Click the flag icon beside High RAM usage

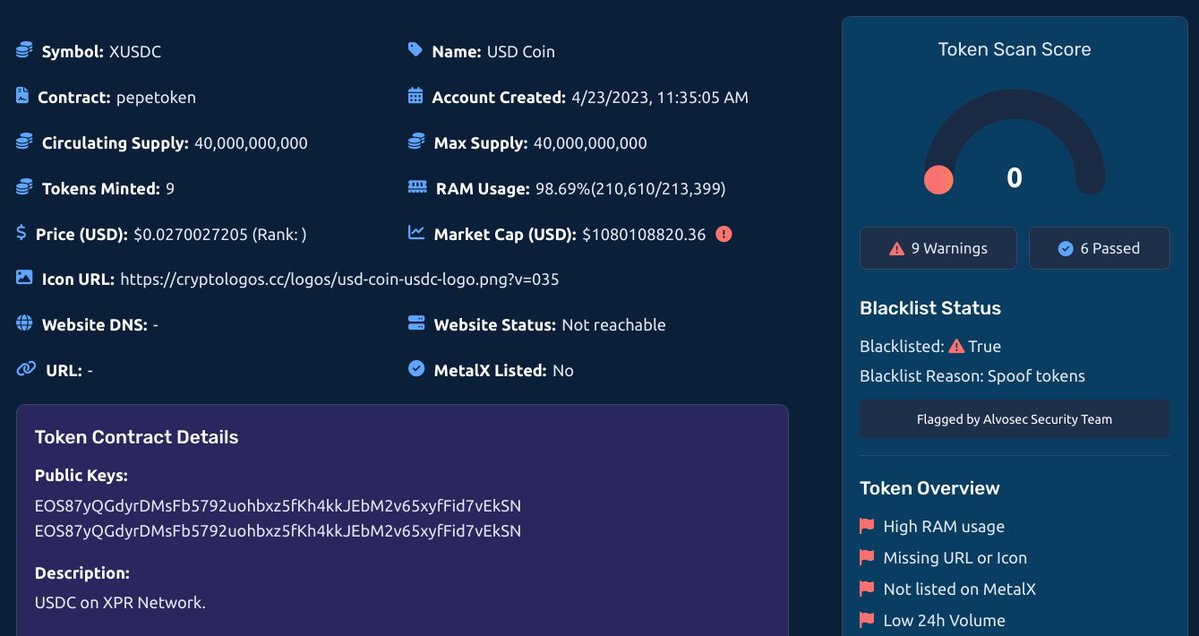click(866, 526)
